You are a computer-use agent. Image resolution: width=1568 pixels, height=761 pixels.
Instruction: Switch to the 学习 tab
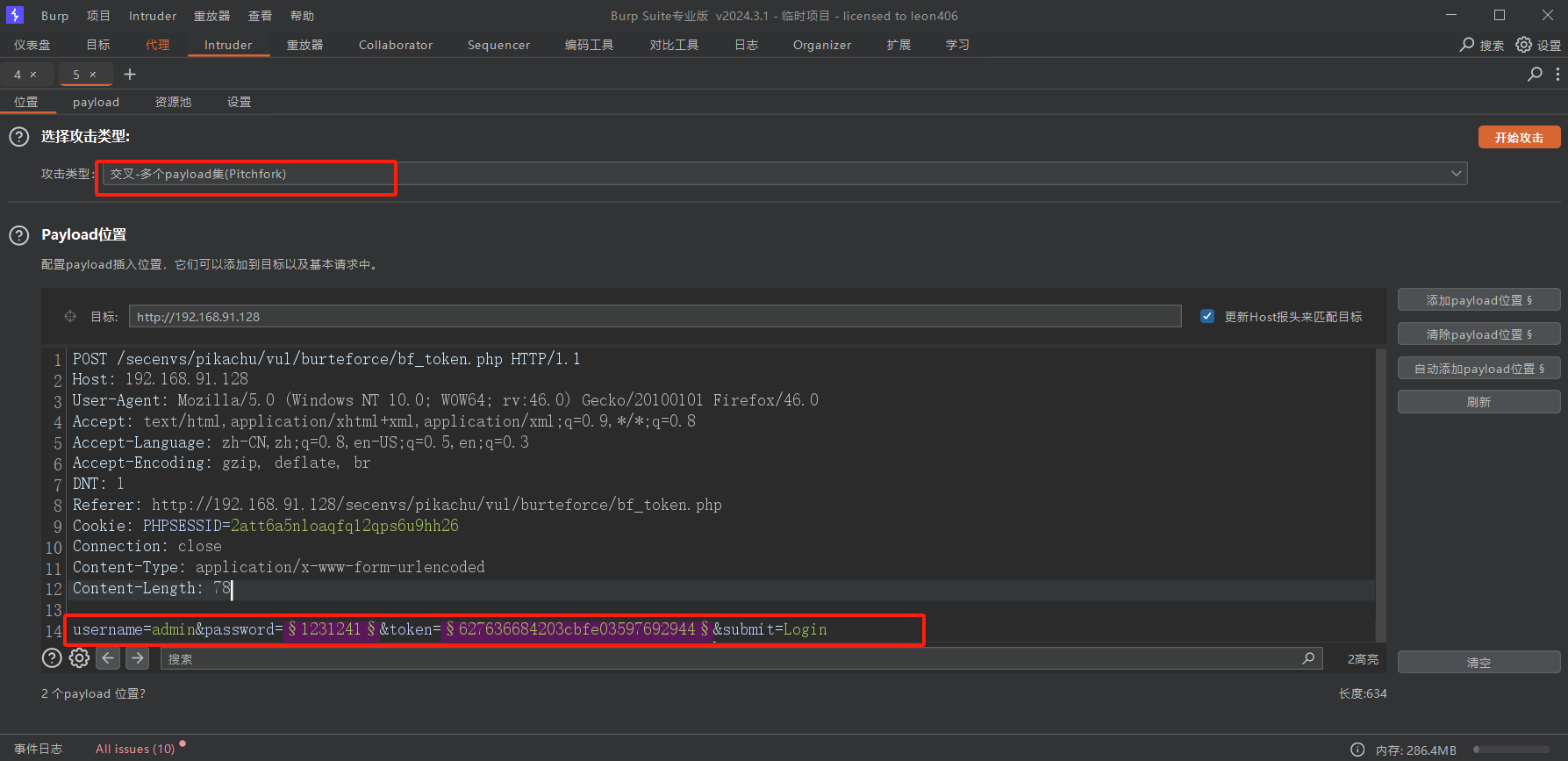[x=957, y=45]
